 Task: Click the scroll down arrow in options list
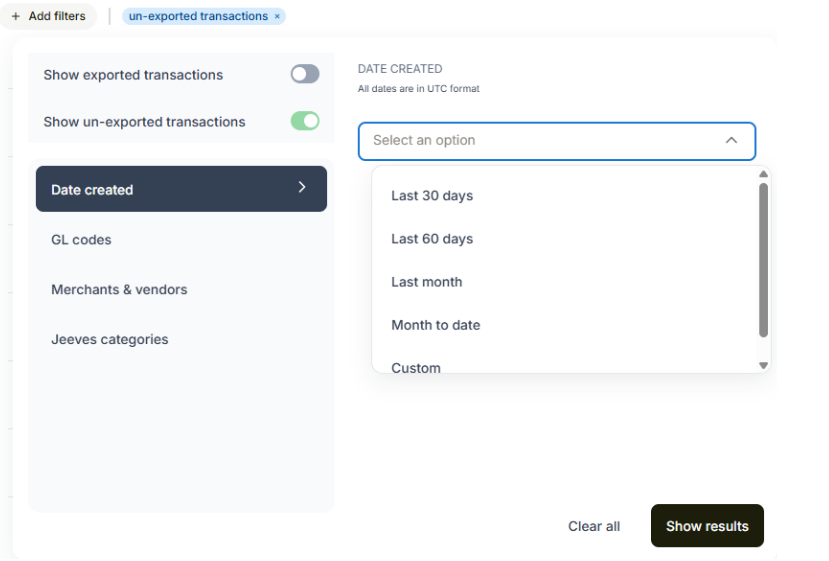point(763,366)
